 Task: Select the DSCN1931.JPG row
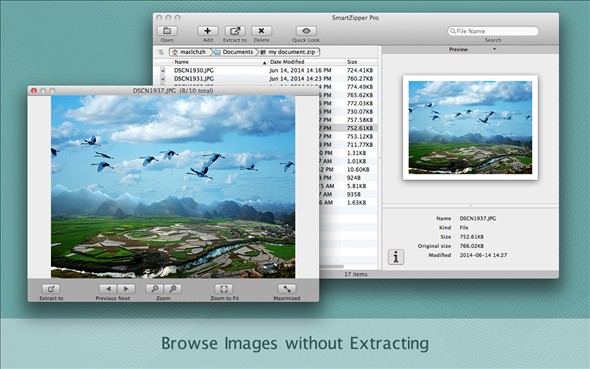coord(265,78)
